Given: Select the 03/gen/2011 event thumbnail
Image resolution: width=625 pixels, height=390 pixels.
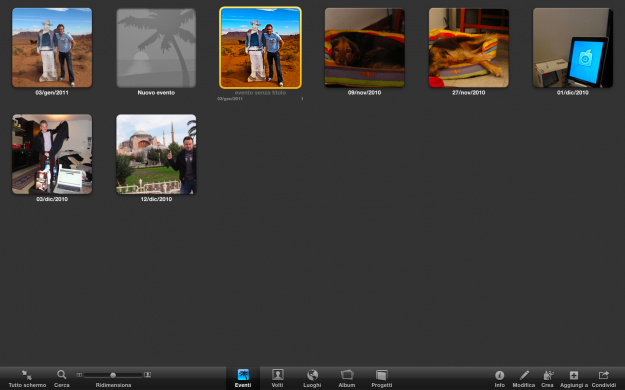Looking at the screenshot, I should point(52,47).
